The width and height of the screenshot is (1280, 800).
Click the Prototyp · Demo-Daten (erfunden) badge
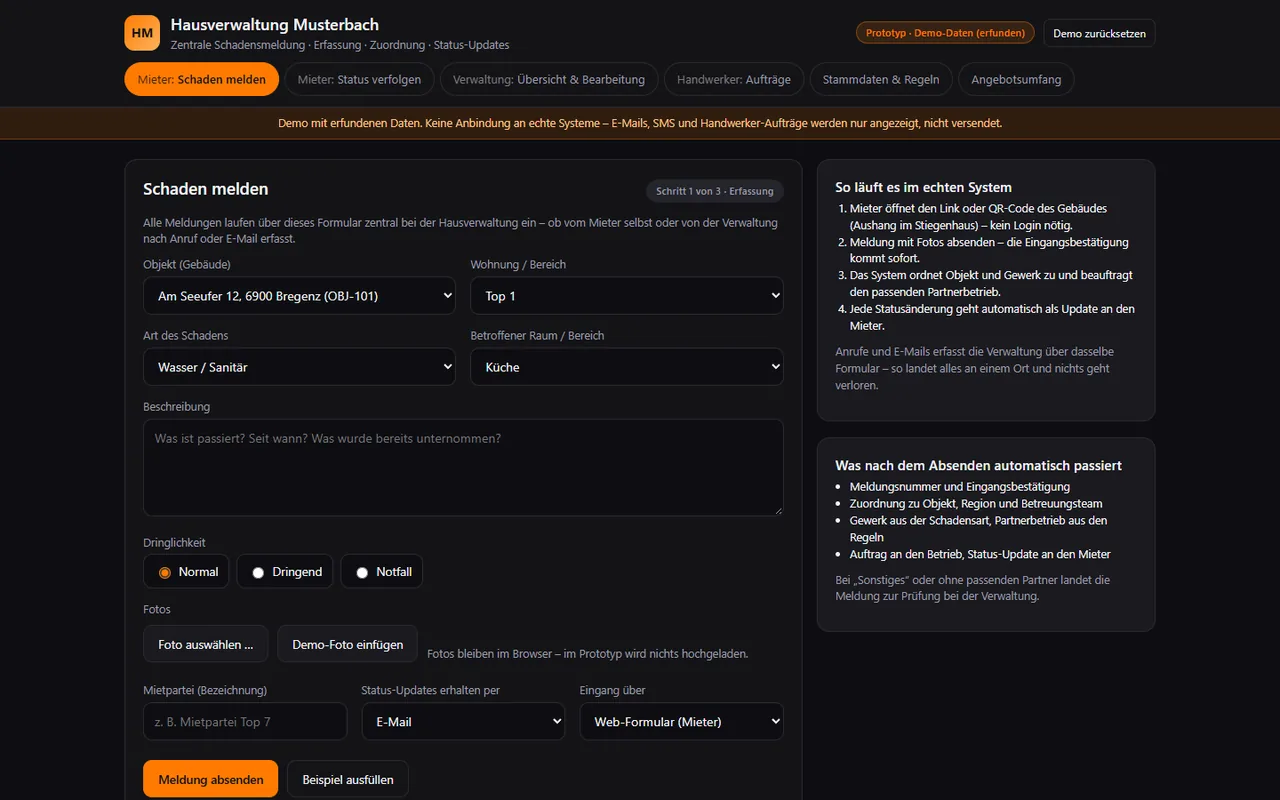pyautogui.click(x=945, y=33)
